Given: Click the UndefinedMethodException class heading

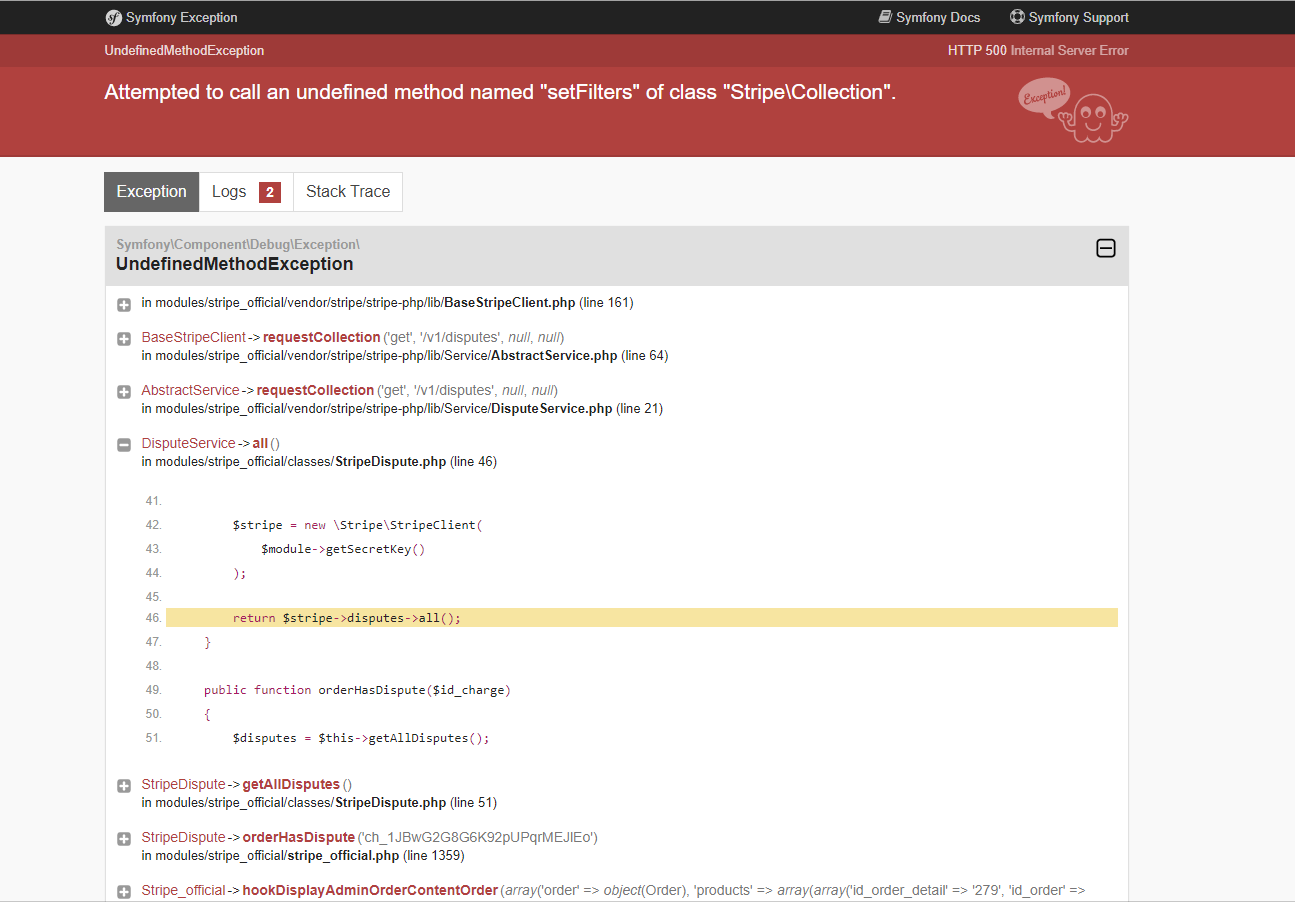Looking at the screenshot, I should coord(235,264).
